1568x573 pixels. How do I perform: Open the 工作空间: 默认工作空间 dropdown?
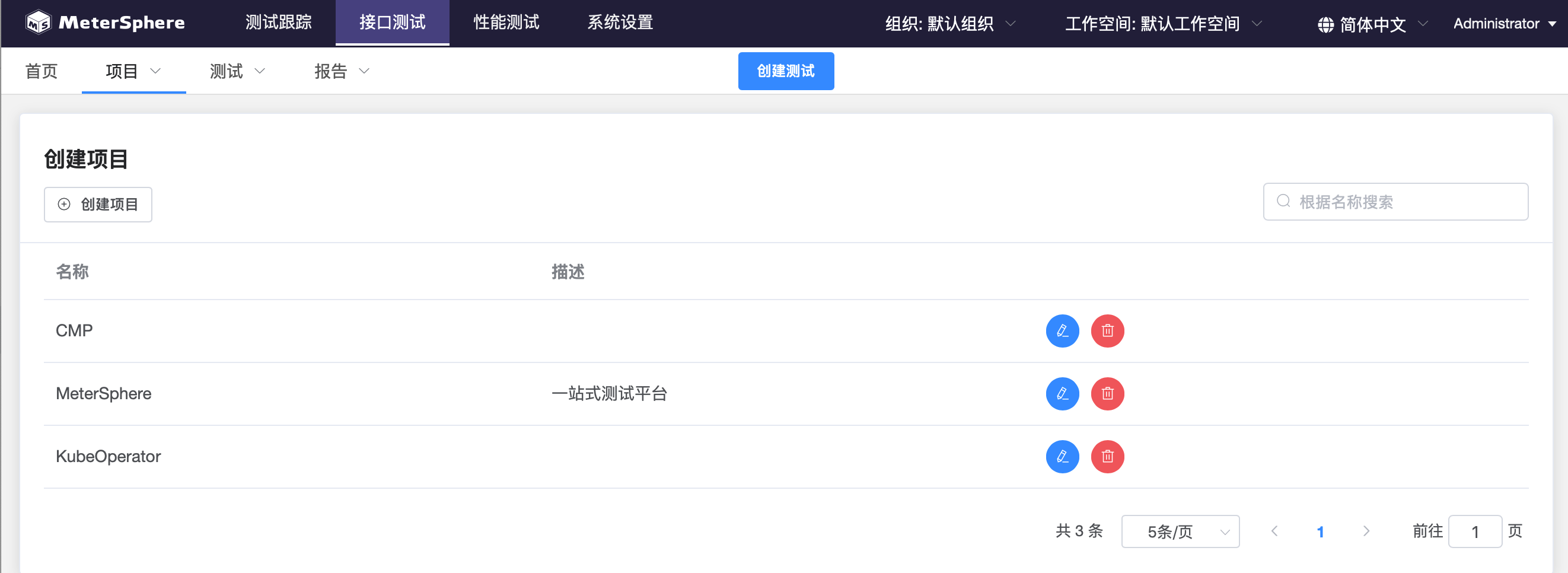[1163, 24]
